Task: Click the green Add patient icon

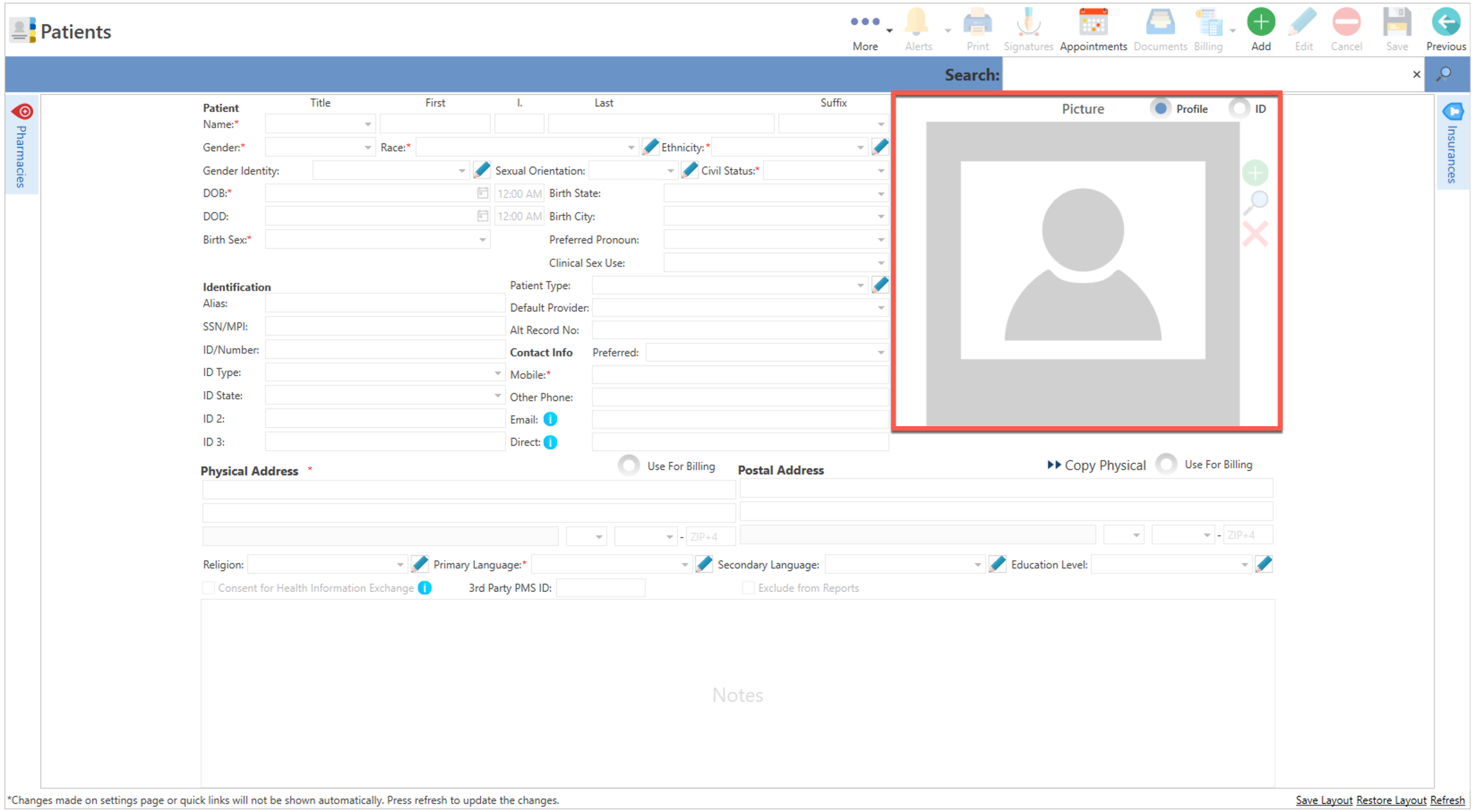Action: 1261,23
